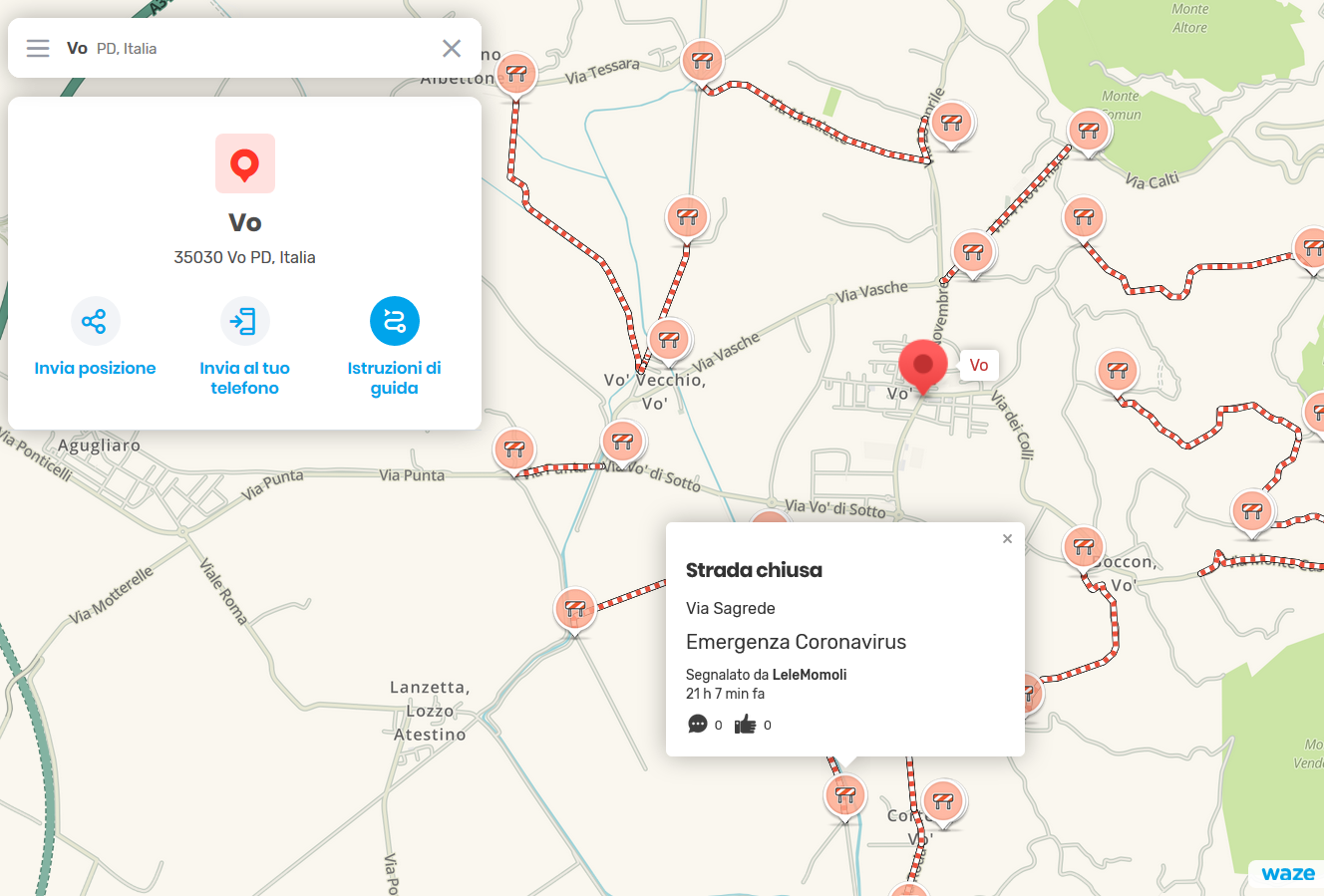This screenshot has width=1324, height=896.
Task: Clear the Vo search query
Action: coord(452,48)
